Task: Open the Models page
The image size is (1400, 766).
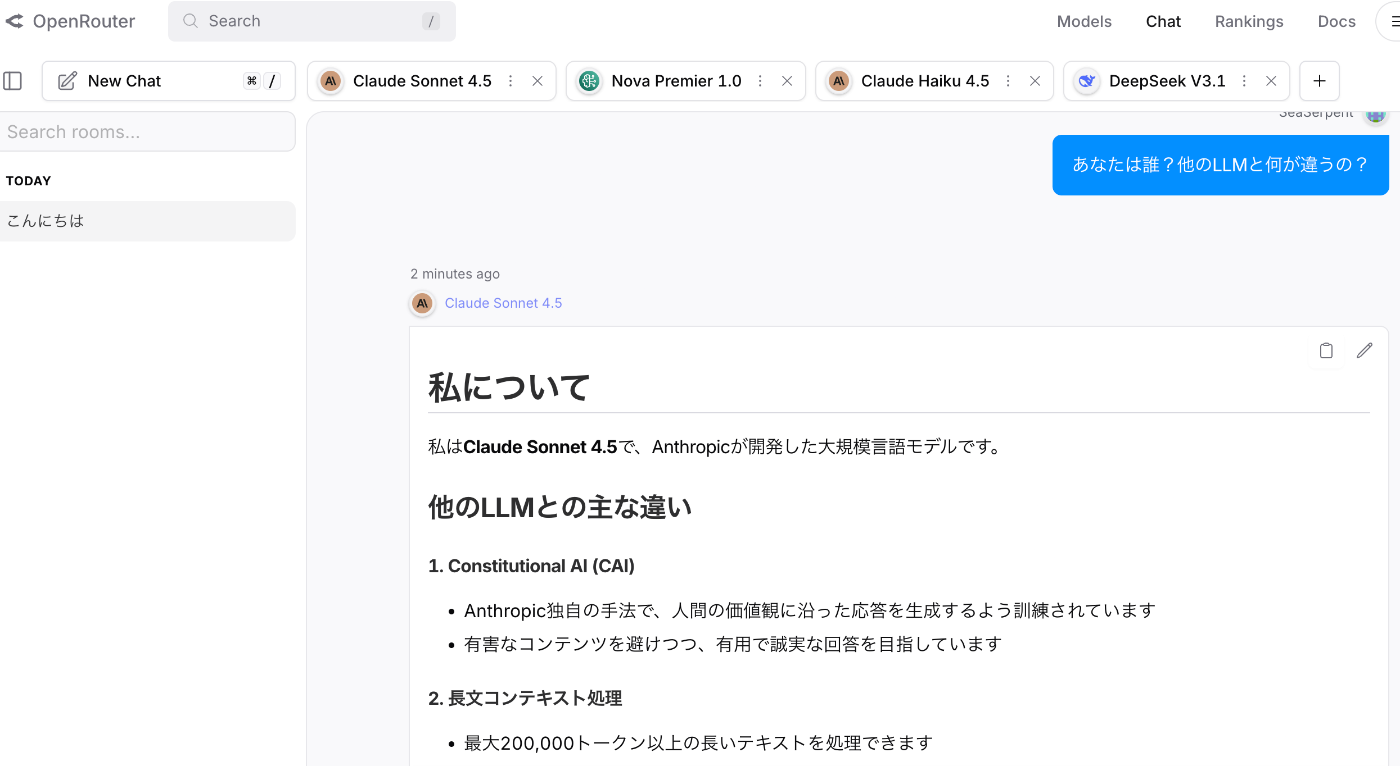Action: coord(1084,21)
